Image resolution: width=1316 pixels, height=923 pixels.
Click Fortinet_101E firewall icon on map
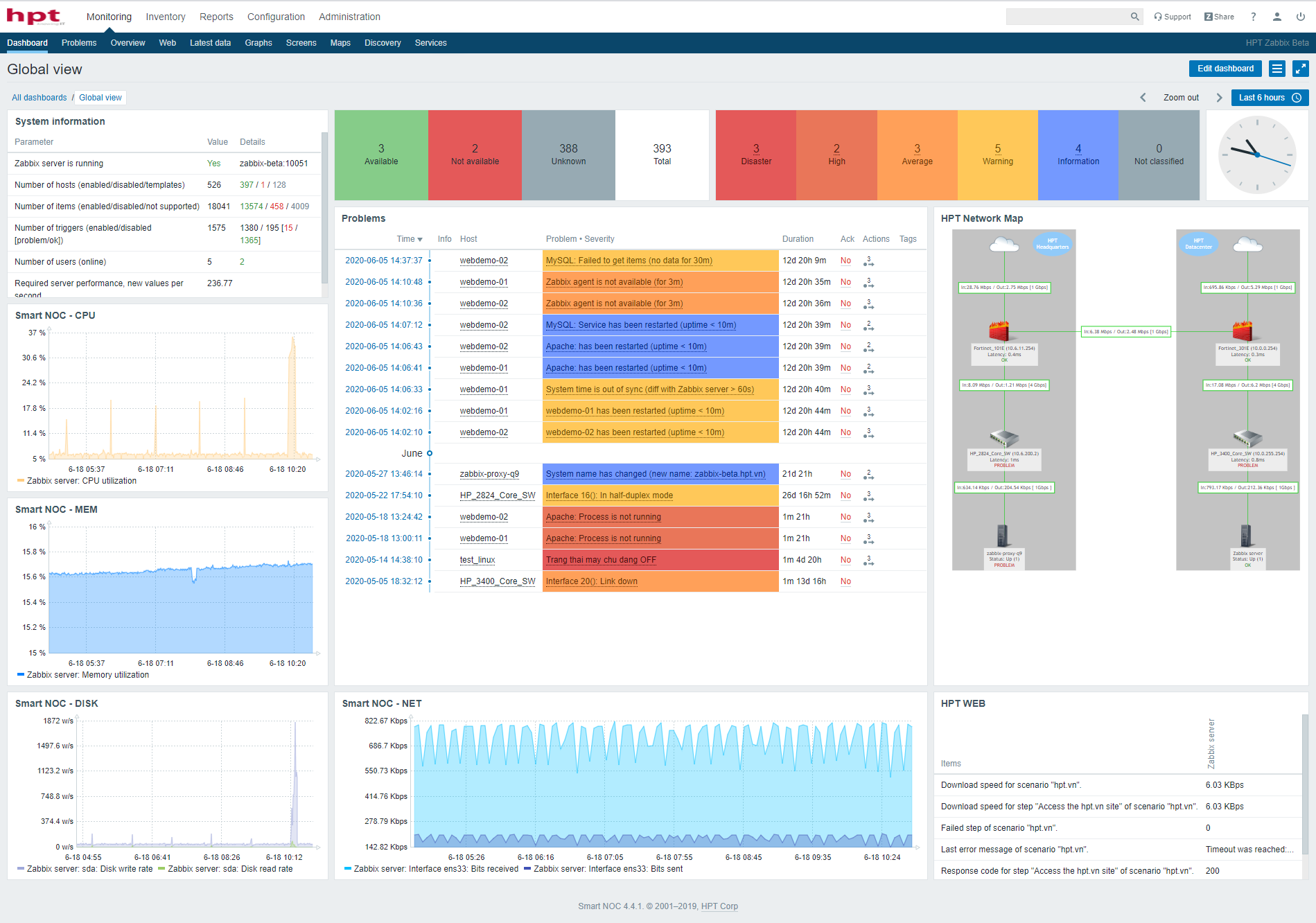click(999, 331)
